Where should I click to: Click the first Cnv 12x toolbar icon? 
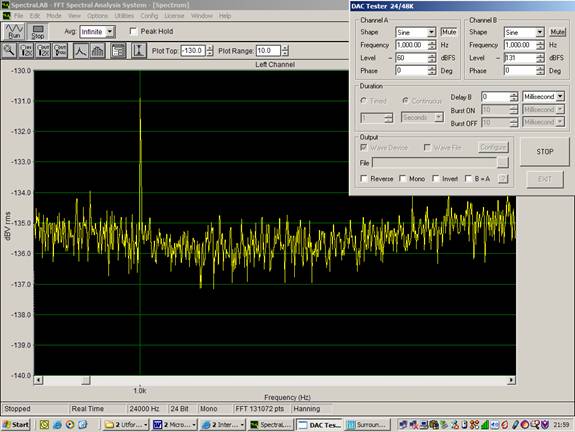tap(26, 51)
